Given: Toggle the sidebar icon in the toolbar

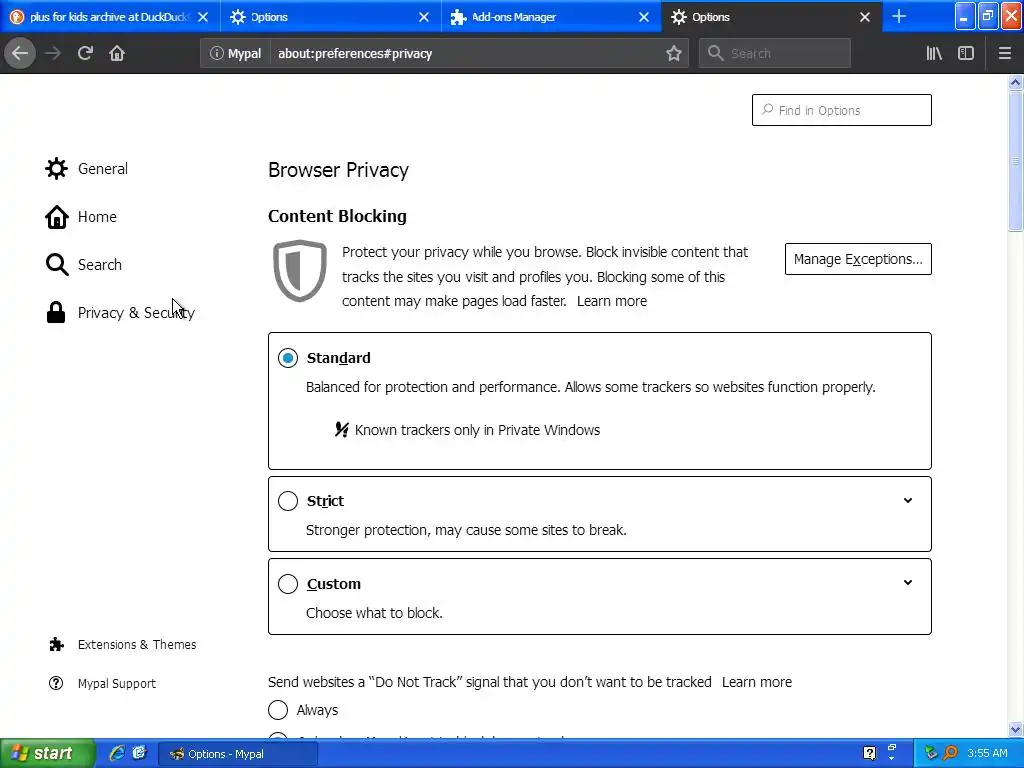Looking at the screenshot, I should click(966, 53).
